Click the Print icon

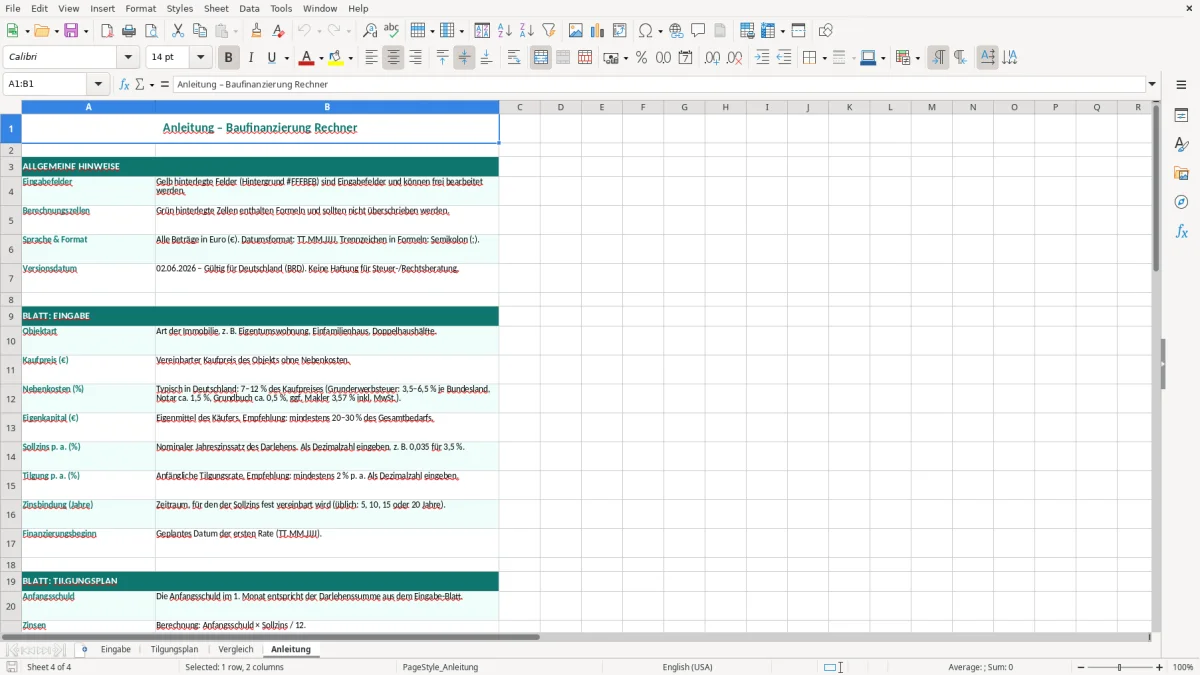[128, 31]
